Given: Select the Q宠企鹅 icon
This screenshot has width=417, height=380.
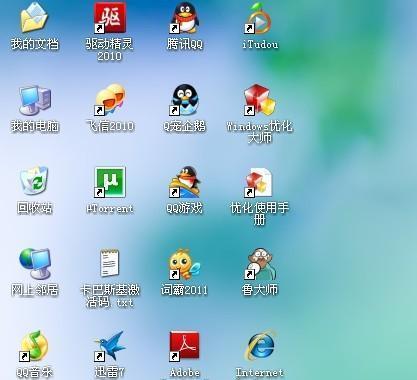Looking at the screenshot, I should coord(184,99).
